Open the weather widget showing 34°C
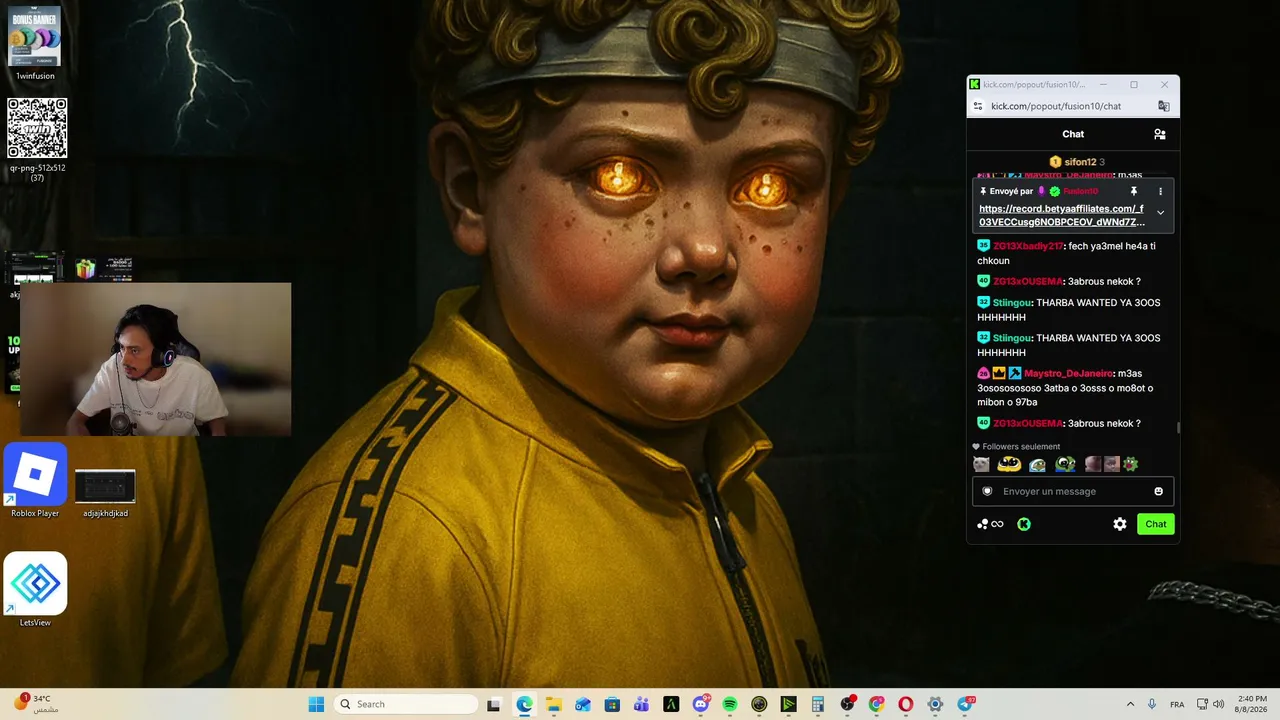 click(38, 704)
